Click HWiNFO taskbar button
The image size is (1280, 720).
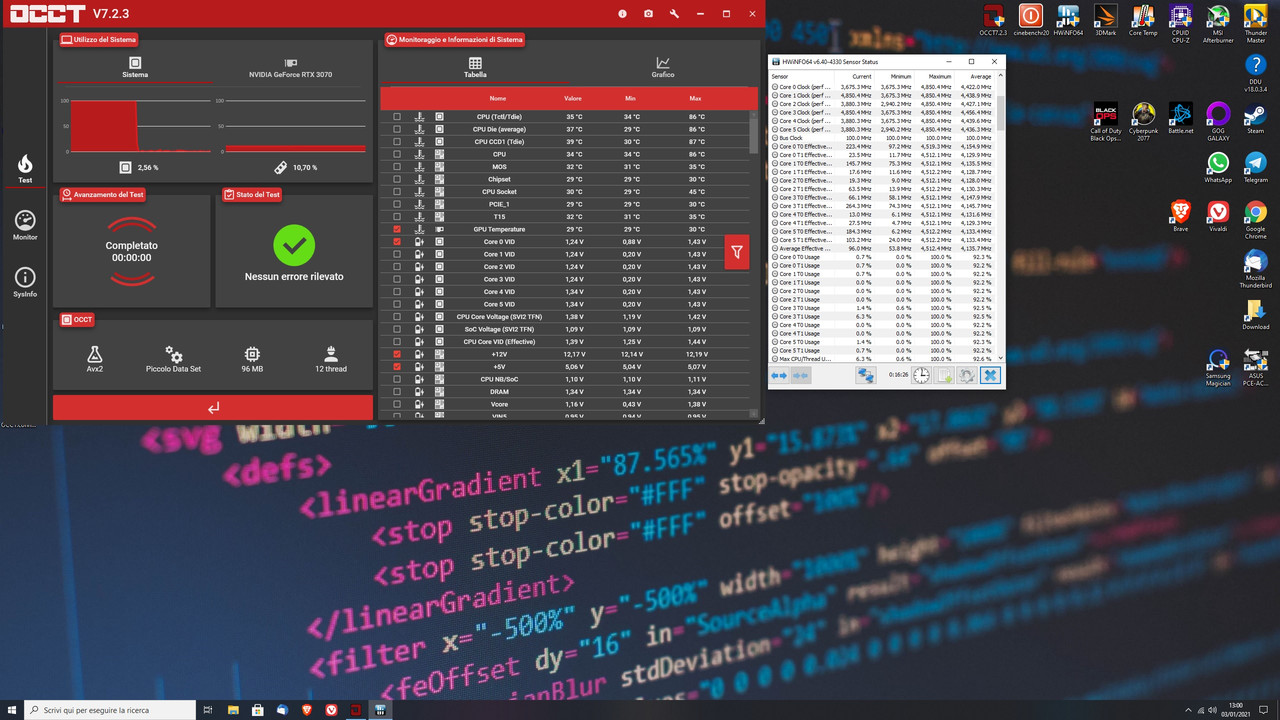coord(380,710)
